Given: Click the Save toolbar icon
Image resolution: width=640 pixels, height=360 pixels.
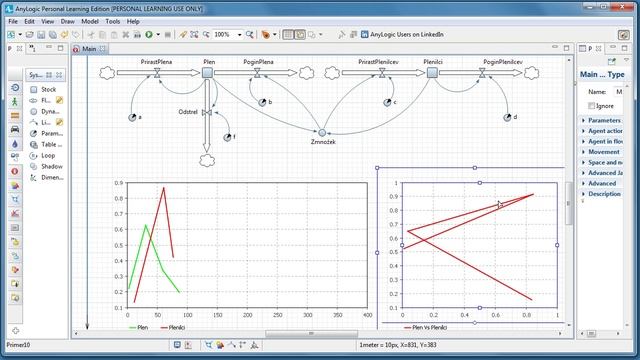Looking at the screenshot, I should 41,35.
